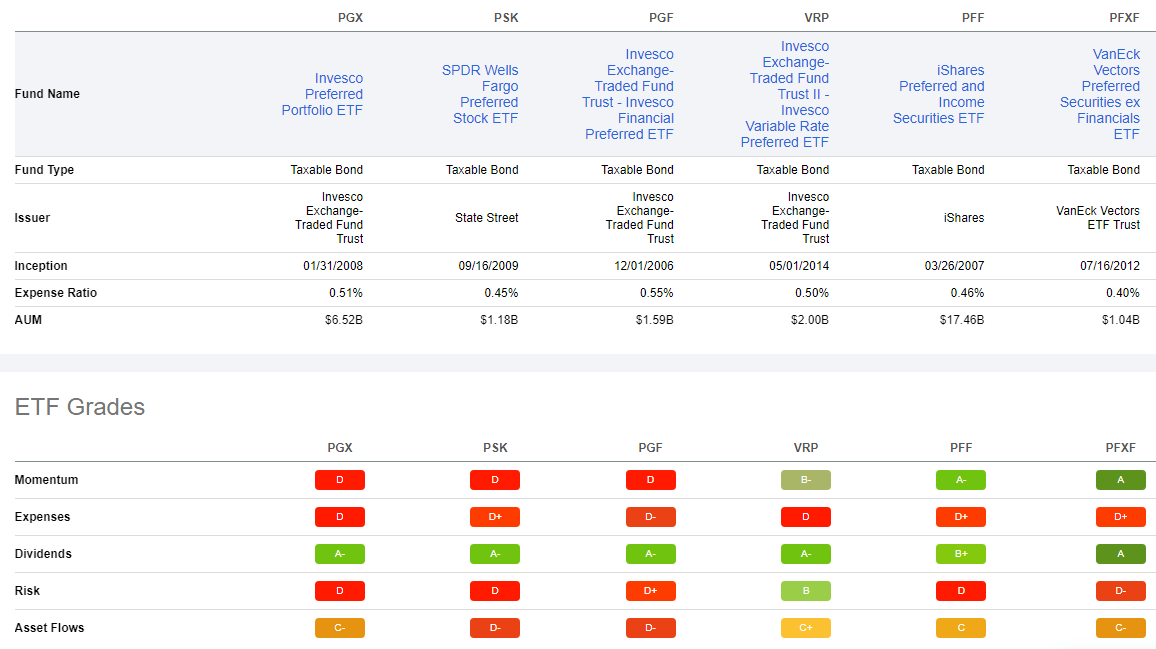Click PGX's Dividends grade A- badge
This screenshot has width=1156, height=649.
pyautogui.click(x=340, y=554)
